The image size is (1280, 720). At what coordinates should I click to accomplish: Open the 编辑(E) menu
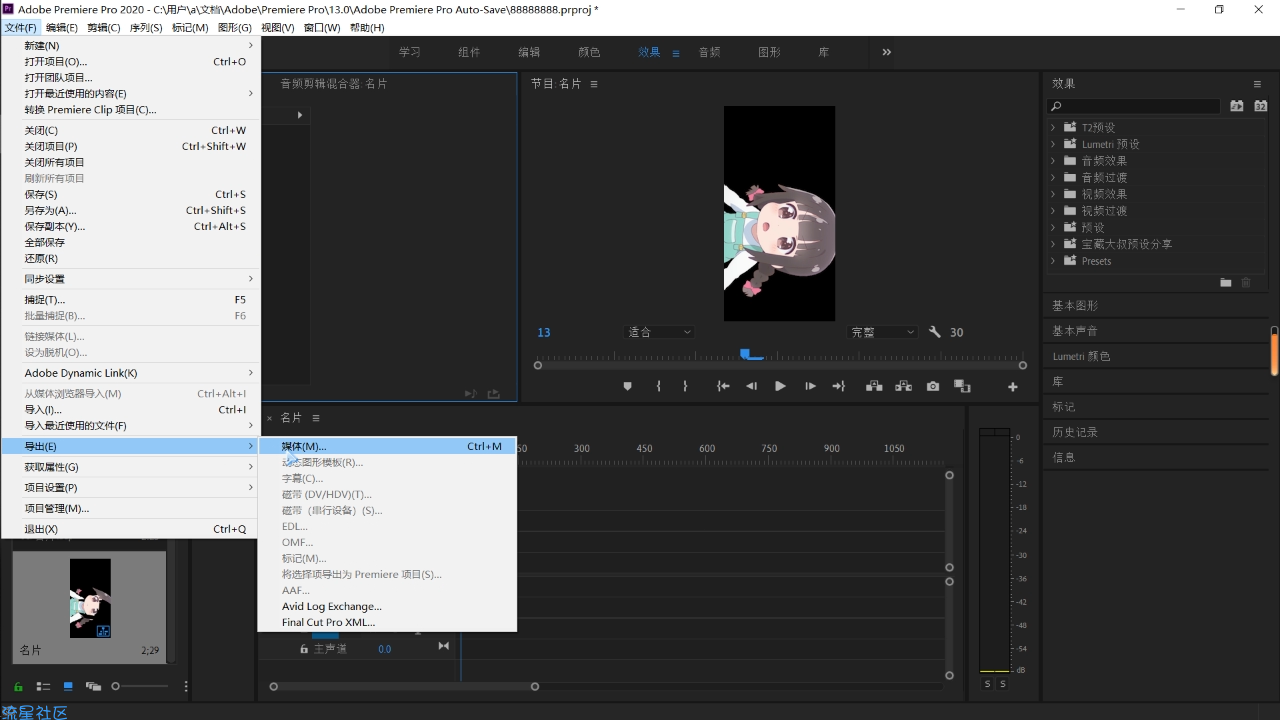click(x=62, y=28)
